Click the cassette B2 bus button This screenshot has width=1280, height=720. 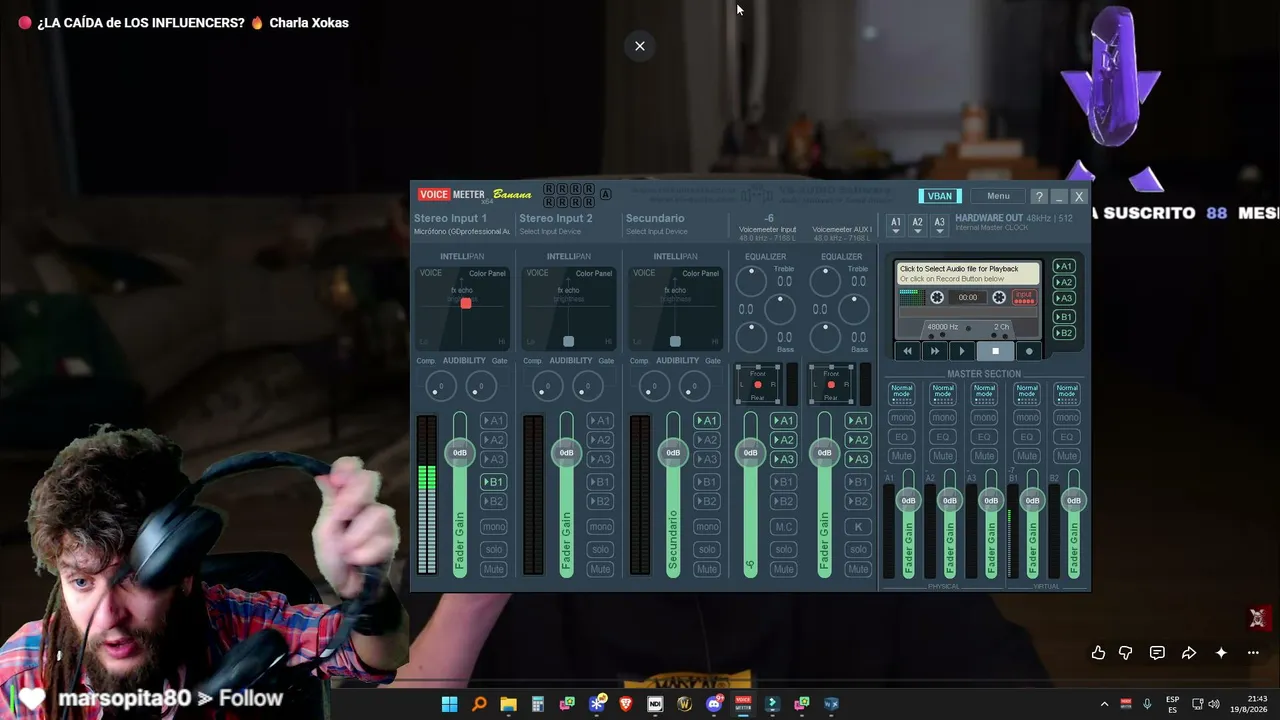[x=1064, y=333]
